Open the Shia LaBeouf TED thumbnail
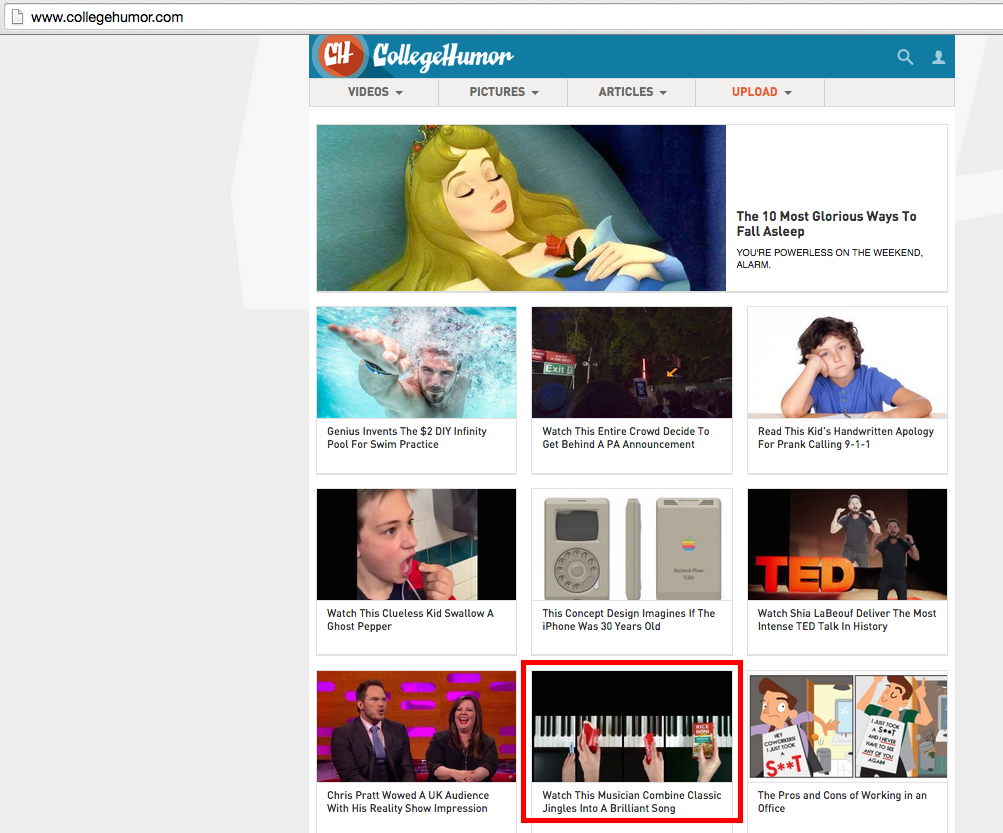This screenshot has height=833, width=1003. tap(847, 544)
